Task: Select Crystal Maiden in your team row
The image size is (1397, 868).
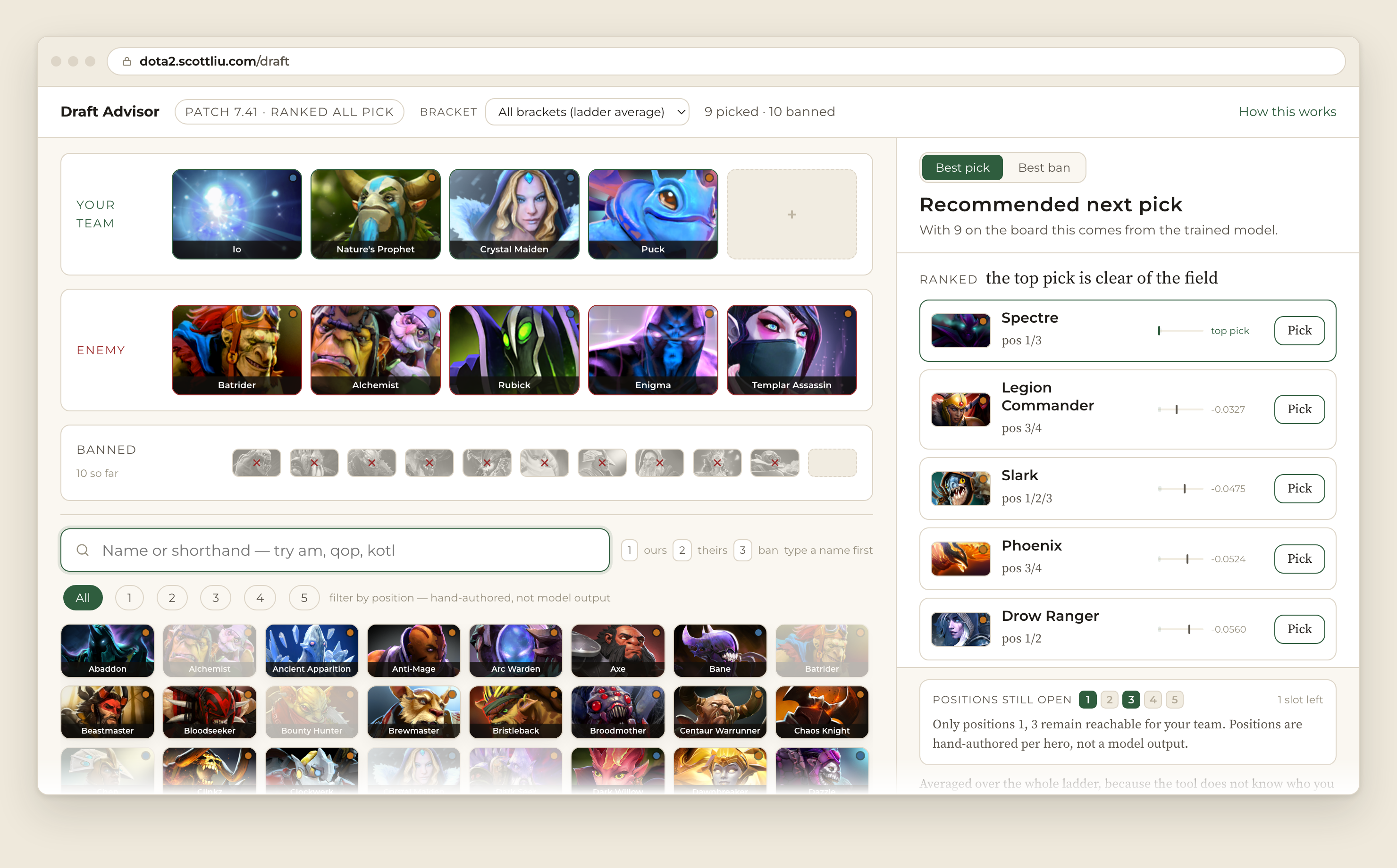Action: [x=514, y=214]
